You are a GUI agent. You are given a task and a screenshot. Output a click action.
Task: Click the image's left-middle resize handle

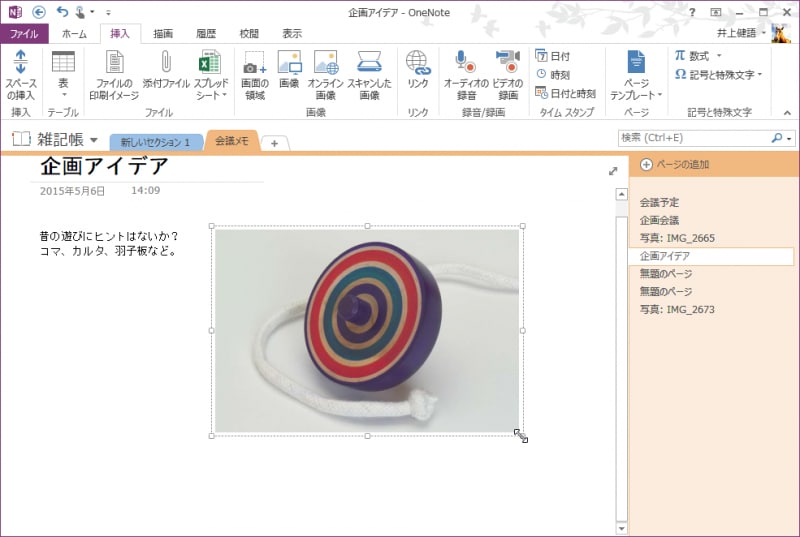(x=212, y=330)
